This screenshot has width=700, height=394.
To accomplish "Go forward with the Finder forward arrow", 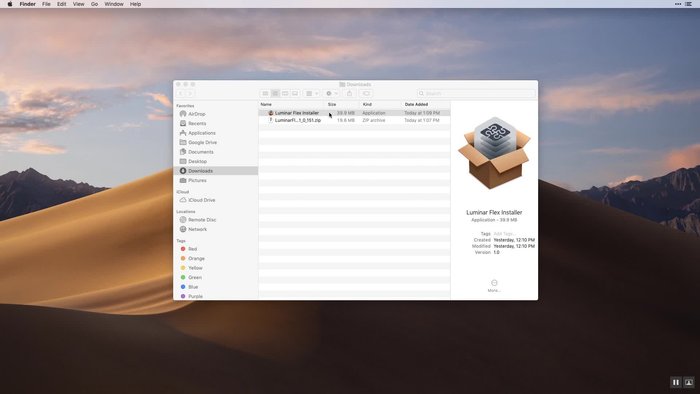I will [190, 93].
